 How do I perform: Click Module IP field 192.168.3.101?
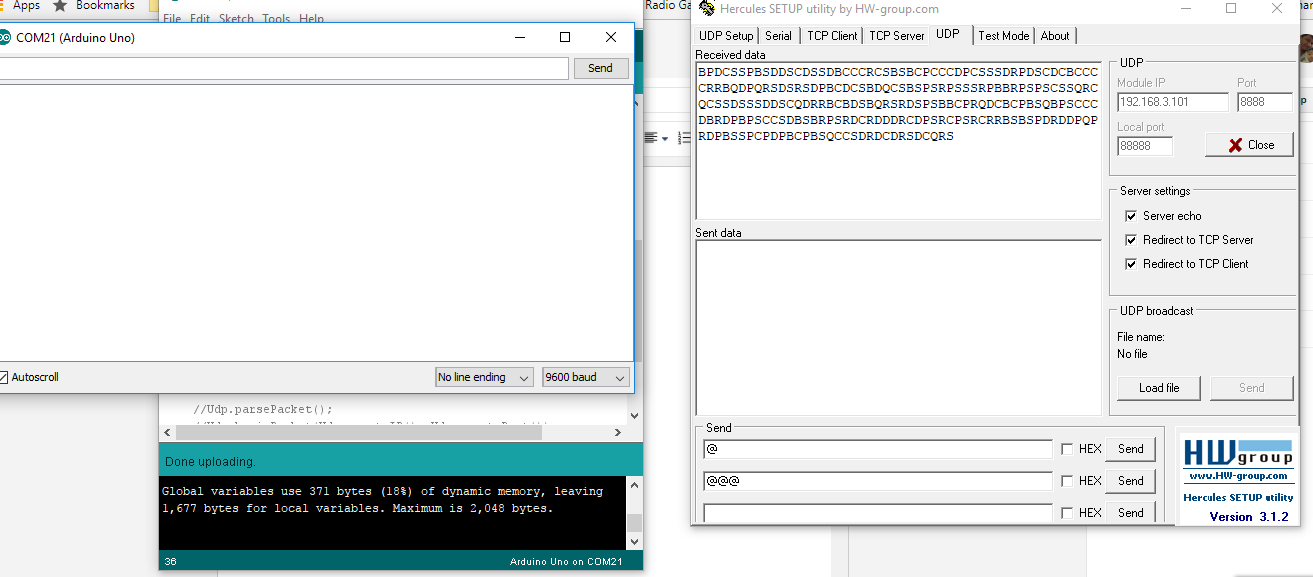(x=1172, y=102)
